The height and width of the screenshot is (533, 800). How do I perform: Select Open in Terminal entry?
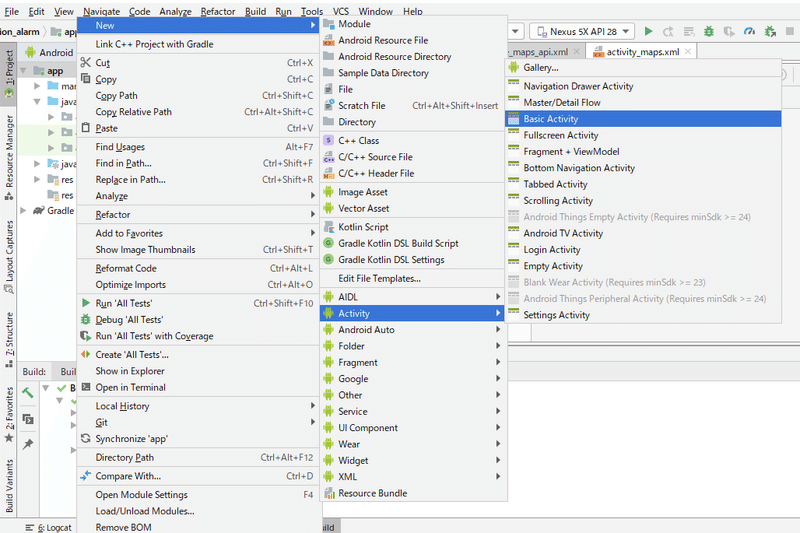[x=197, y=387]
